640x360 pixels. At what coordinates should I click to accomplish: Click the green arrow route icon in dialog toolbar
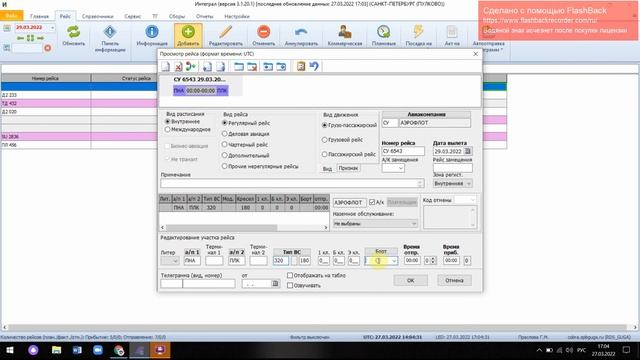tap(191, 67)
